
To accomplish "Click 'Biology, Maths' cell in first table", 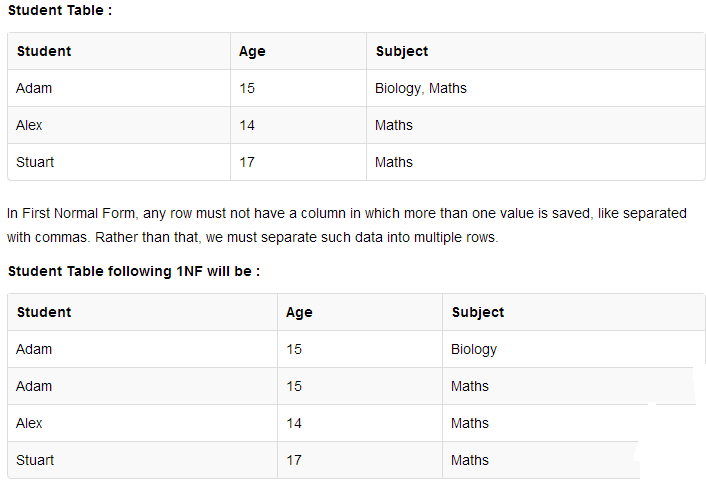I will click(x=421, y=88).
